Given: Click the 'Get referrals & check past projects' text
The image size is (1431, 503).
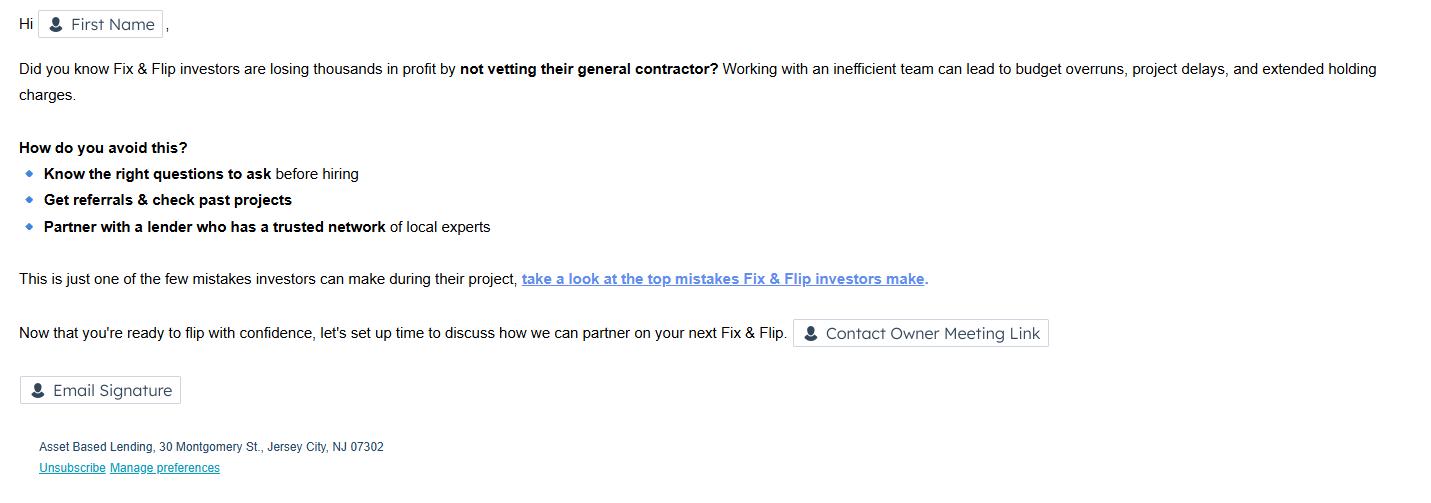Looking at the screenshot, I should click(x=167, y=200).
